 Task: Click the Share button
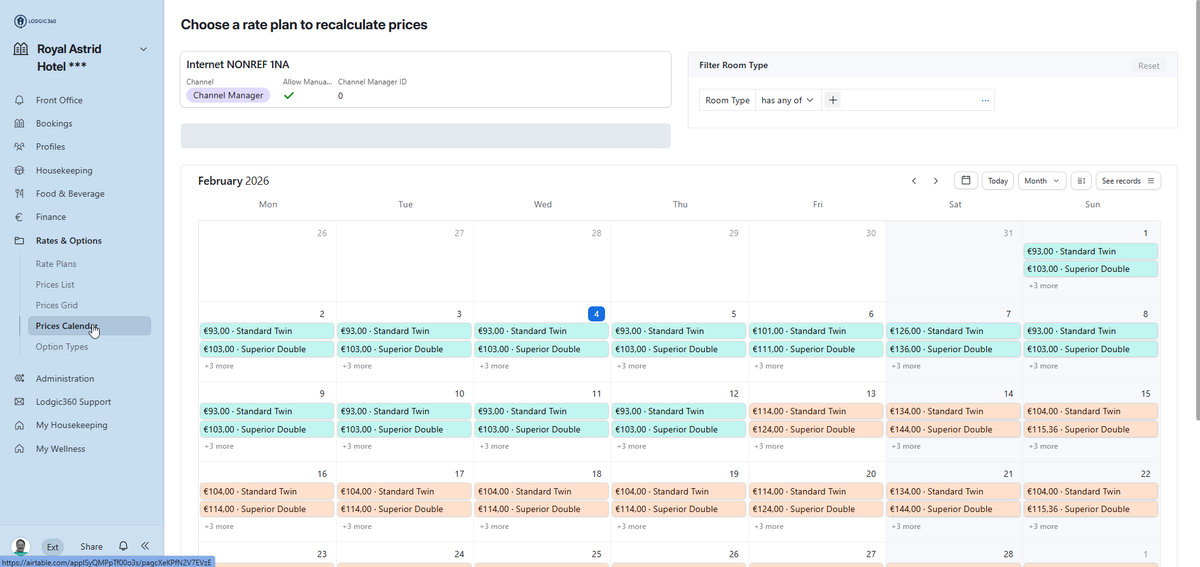pyautogui.click(x=91, y=547)
